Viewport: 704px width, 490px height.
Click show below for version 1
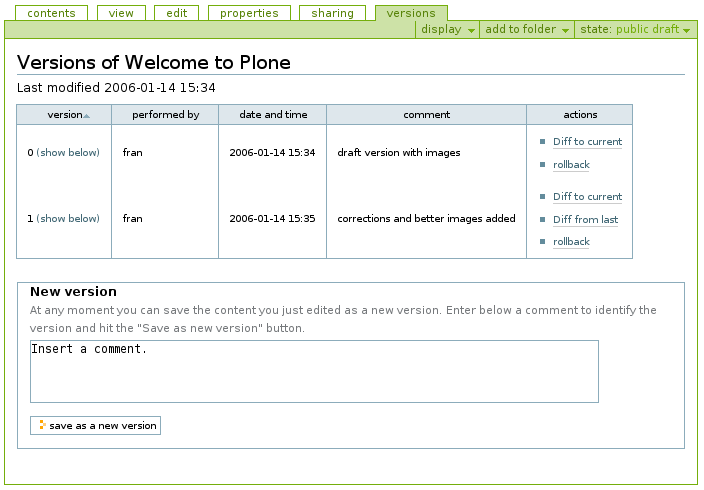point(68,219)
